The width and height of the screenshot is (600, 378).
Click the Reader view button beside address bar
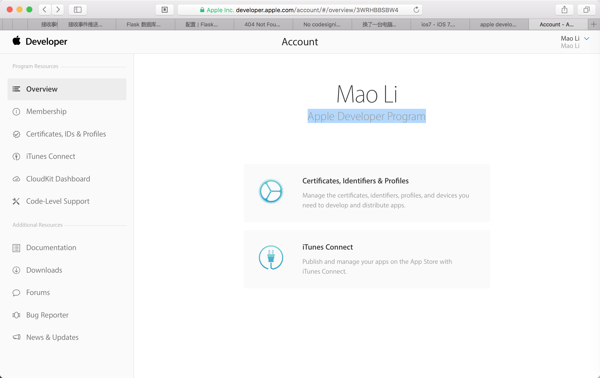pyautogui.click(x=165, y=10)
